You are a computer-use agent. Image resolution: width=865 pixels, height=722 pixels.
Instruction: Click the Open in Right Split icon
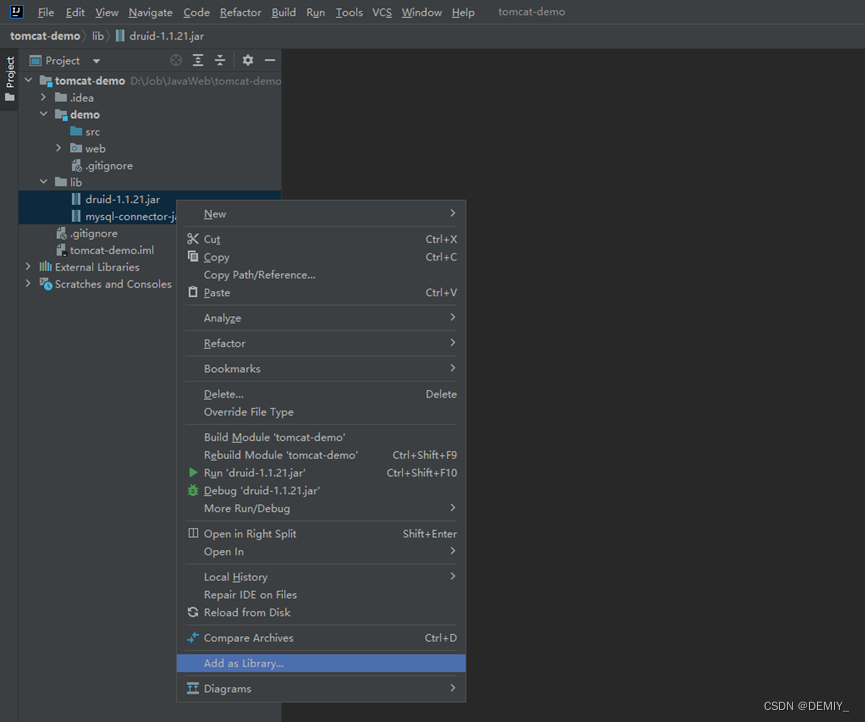pos(193,533)
